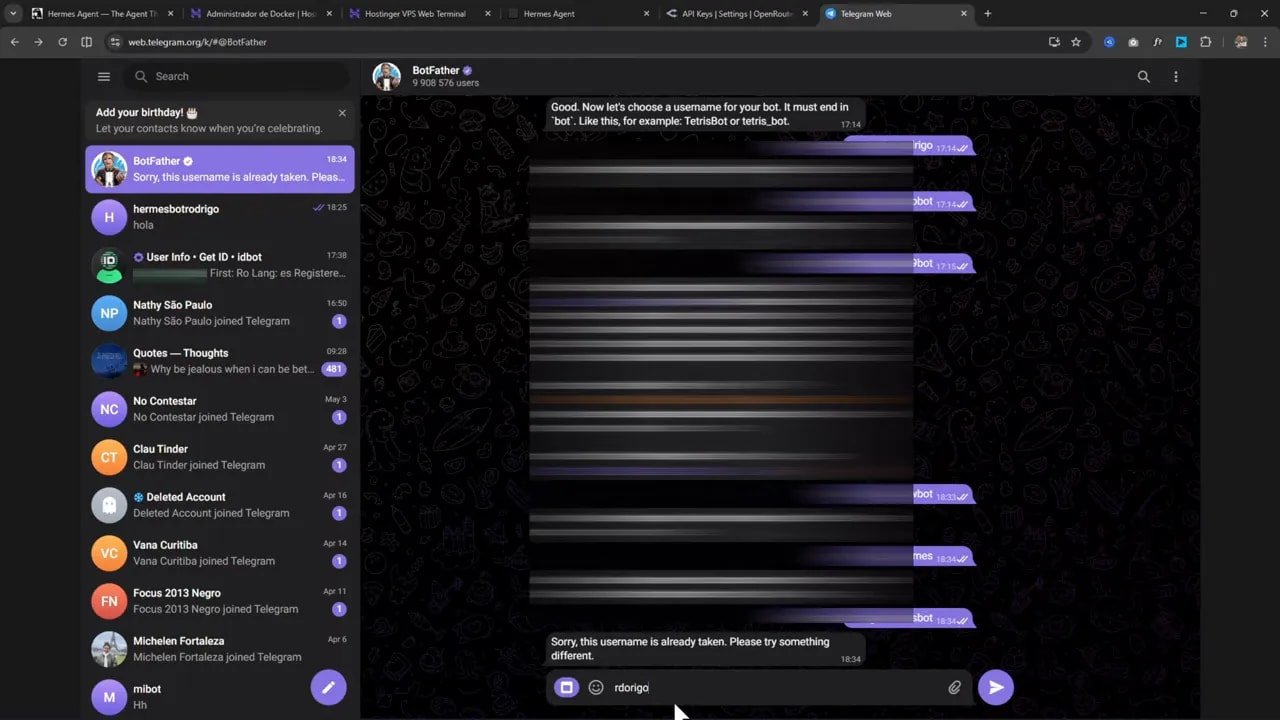Close the Hostinger VPS Web Terminal tab

point(487,14)
